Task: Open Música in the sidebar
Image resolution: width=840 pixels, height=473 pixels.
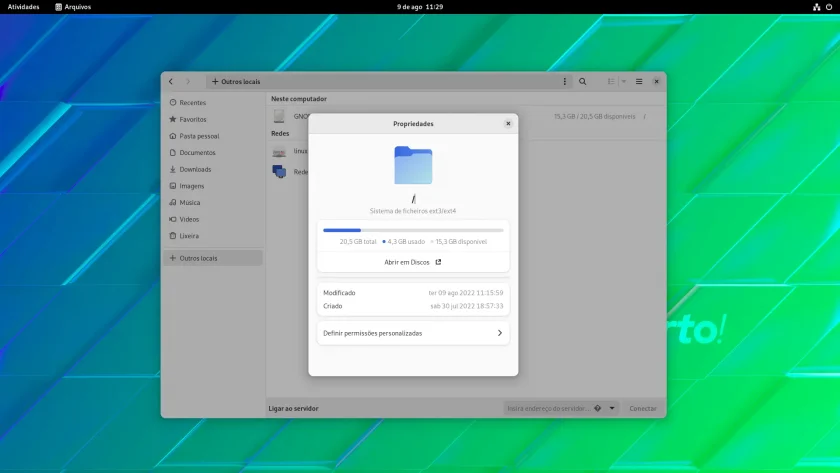Action: (x=213, y=202)
